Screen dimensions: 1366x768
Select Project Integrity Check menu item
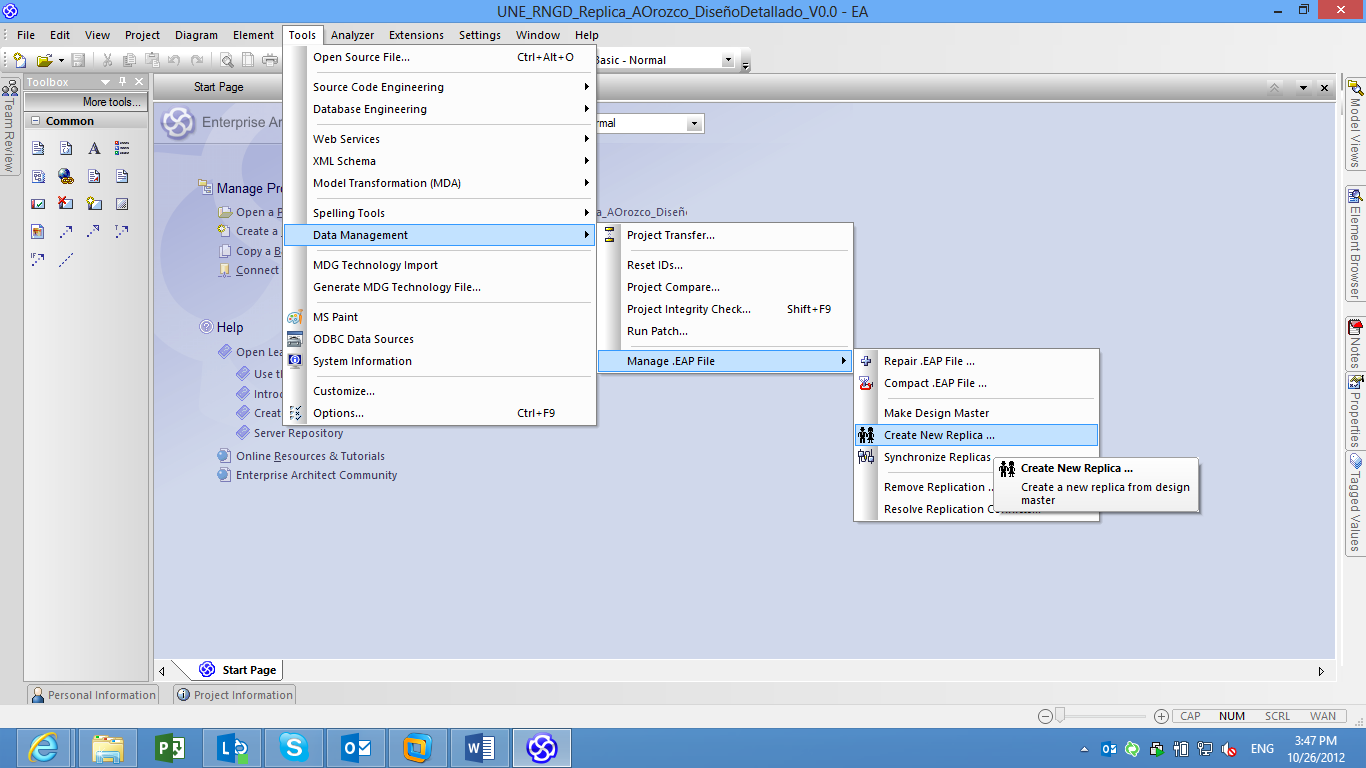[725, 309]
